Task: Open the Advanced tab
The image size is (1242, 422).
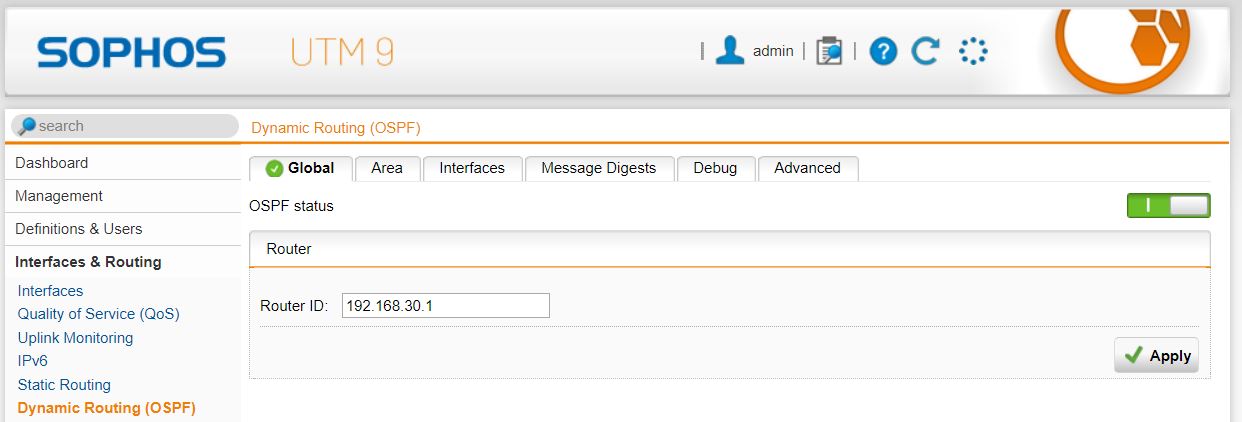Action: coord(807,168)
